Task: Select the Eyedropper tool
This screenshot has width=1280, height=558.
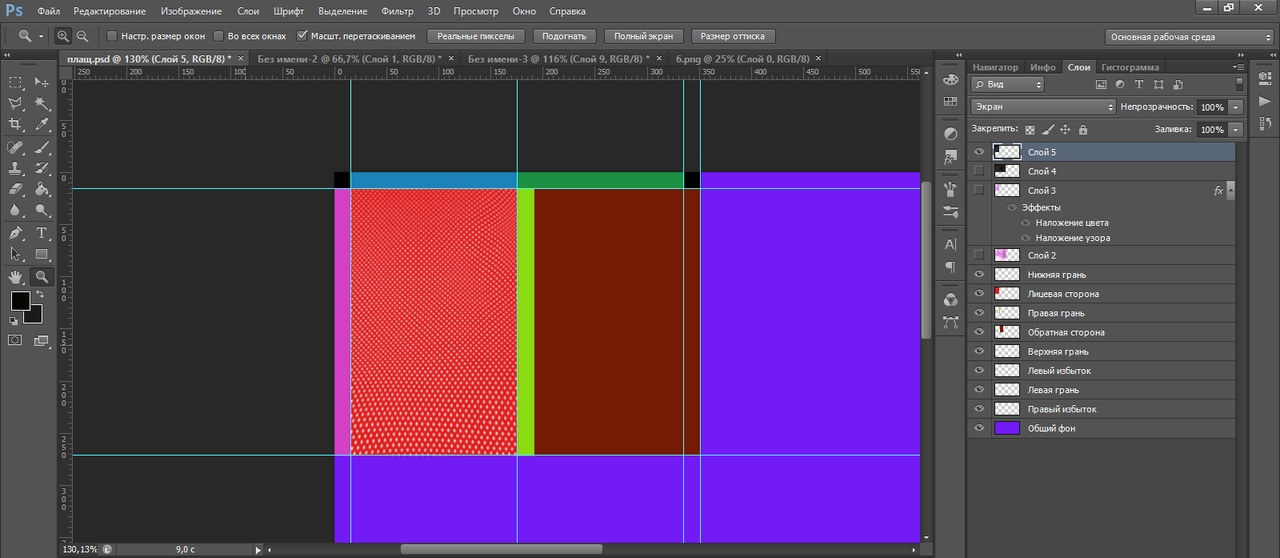Action: (42, 125)
